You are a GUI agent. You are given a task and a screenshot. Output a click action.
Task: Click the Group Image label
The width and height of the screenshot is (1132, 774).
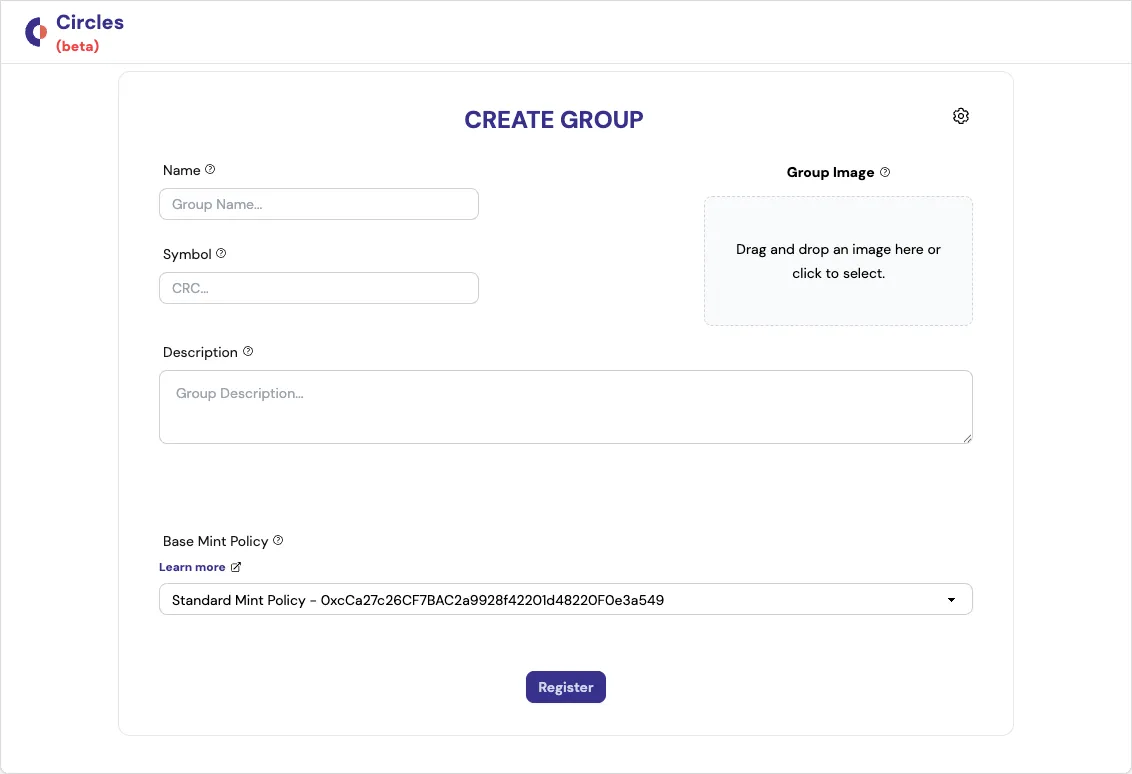tap(830, 172)
